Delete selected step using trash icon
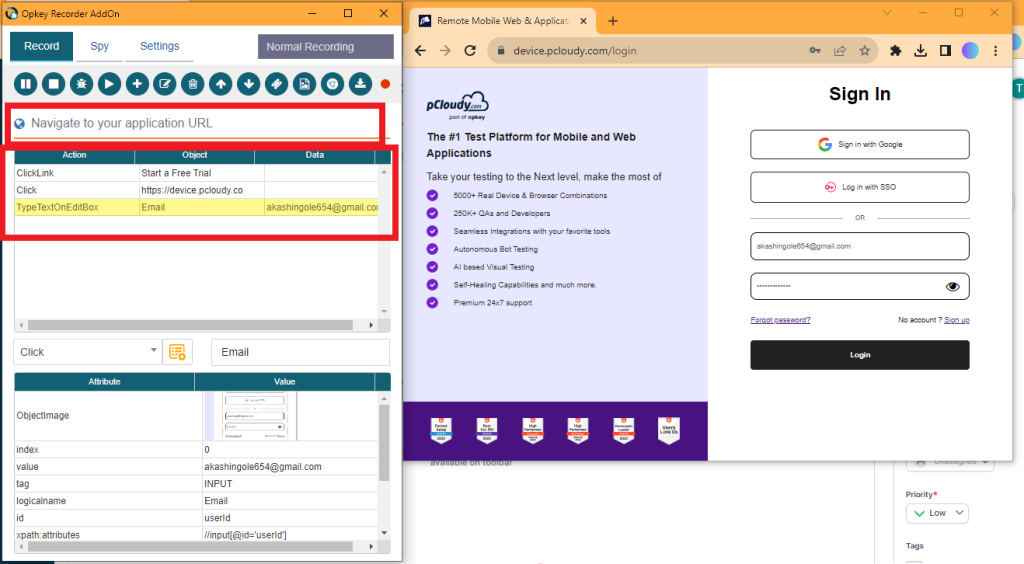1024x564 pixels. (193, 84)
